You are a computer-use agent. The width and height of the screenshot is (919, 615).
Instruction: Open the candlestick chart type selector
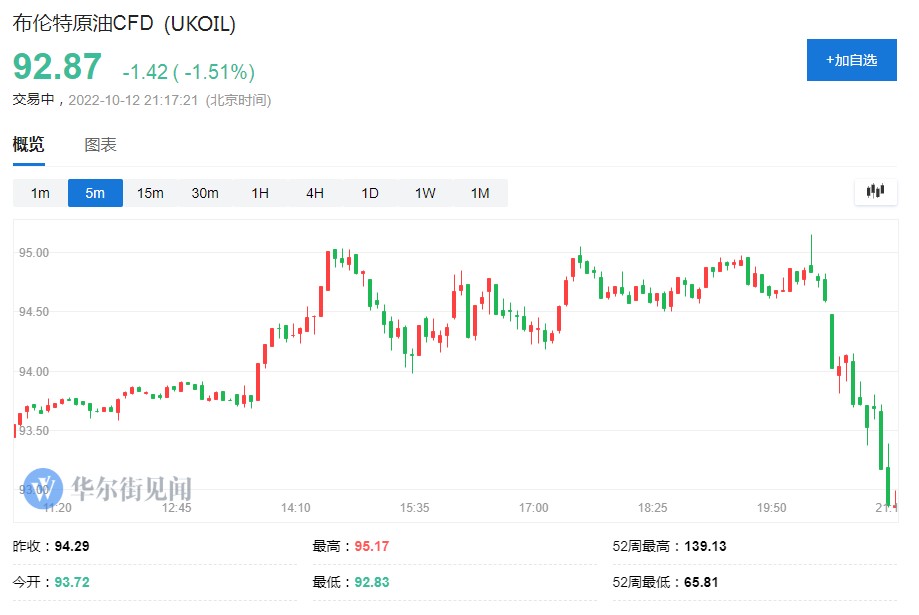pyautogui.click(x=876, y=192)
